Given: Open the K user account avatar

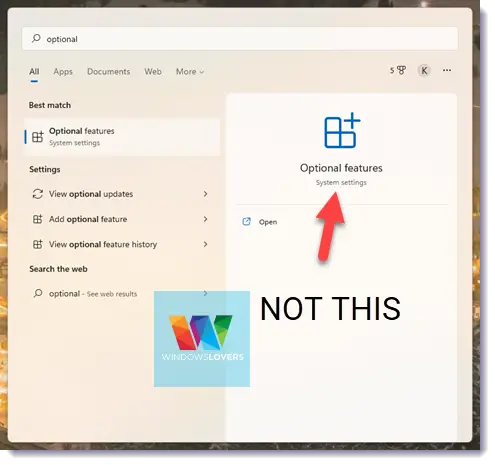Looking at the screenshot, I should (424, 70).
